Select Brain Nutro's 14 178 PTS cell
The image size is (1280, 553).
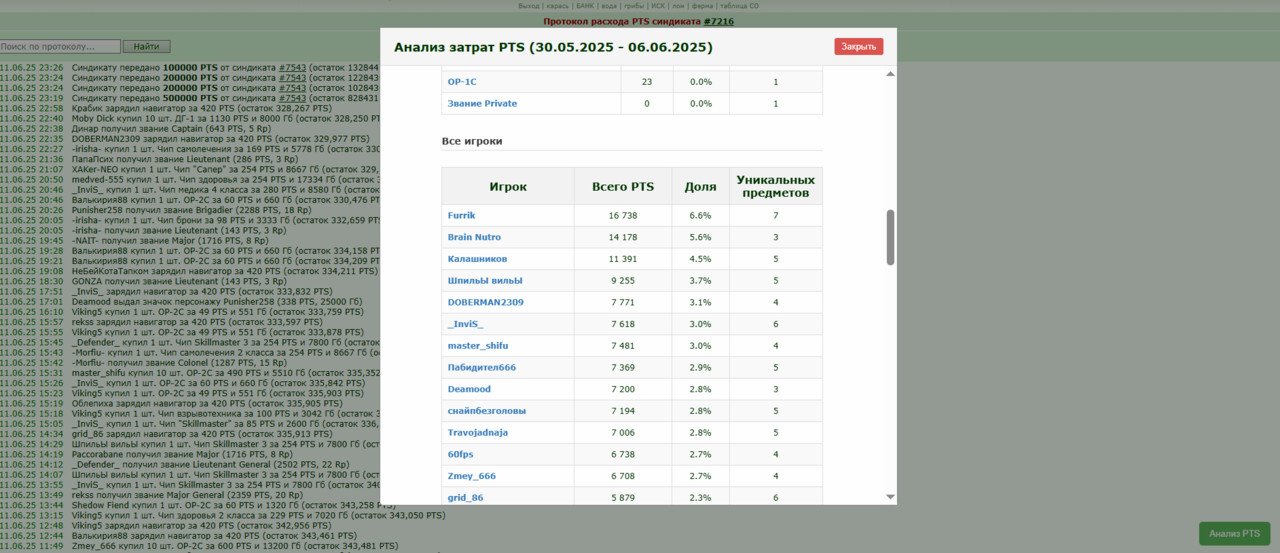click(x=623, y=237)
